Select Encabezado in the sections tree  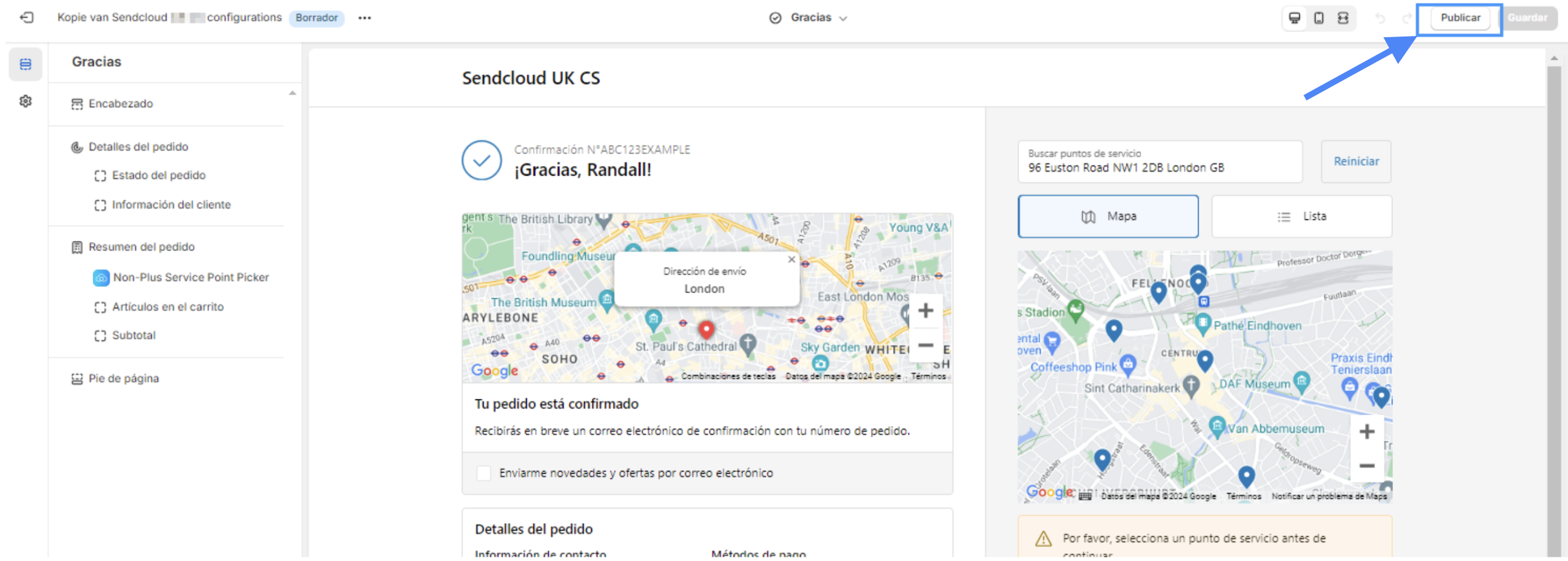(121, 104)
